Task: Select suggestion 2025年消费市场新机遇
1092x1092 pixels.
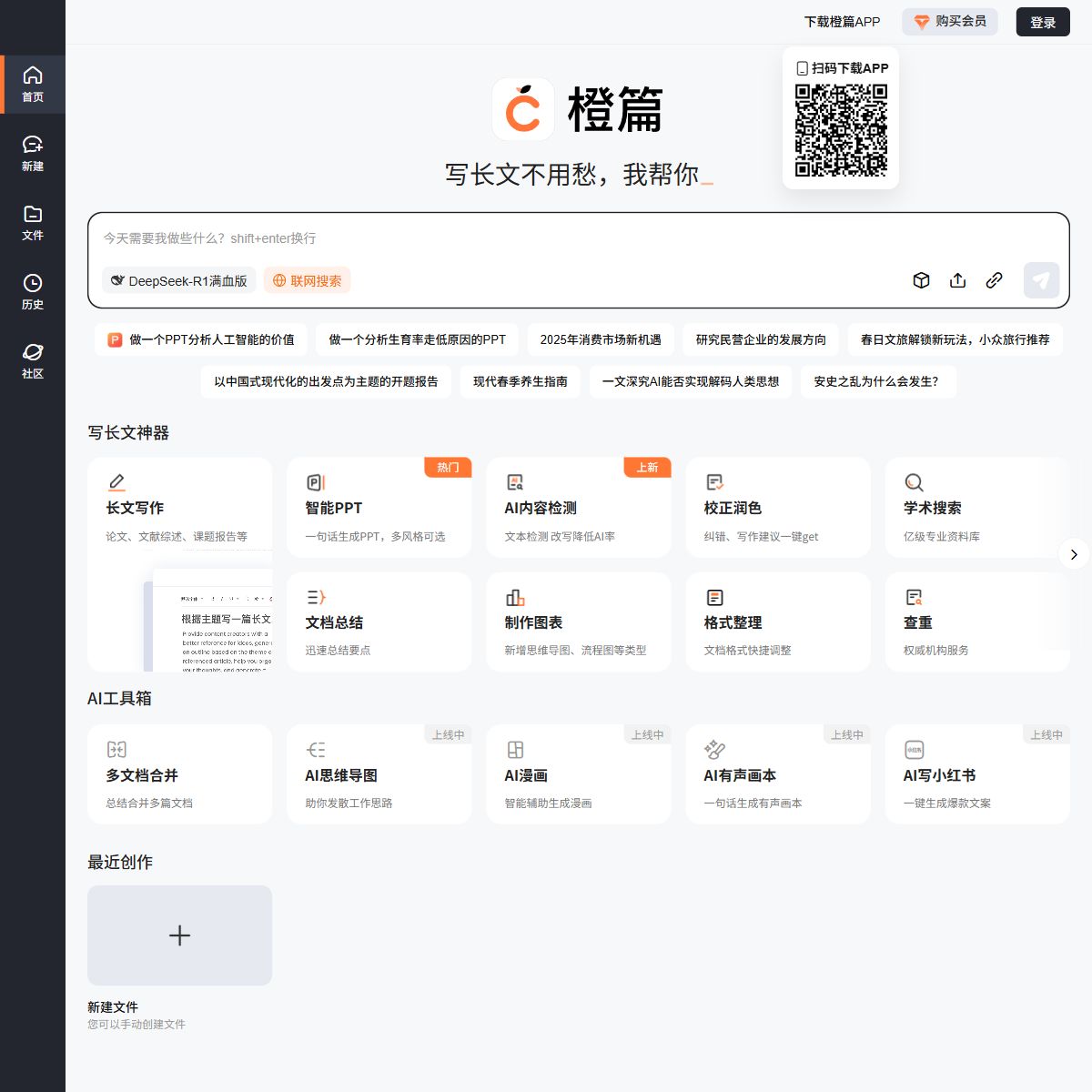Action: (x=601, y=339)
